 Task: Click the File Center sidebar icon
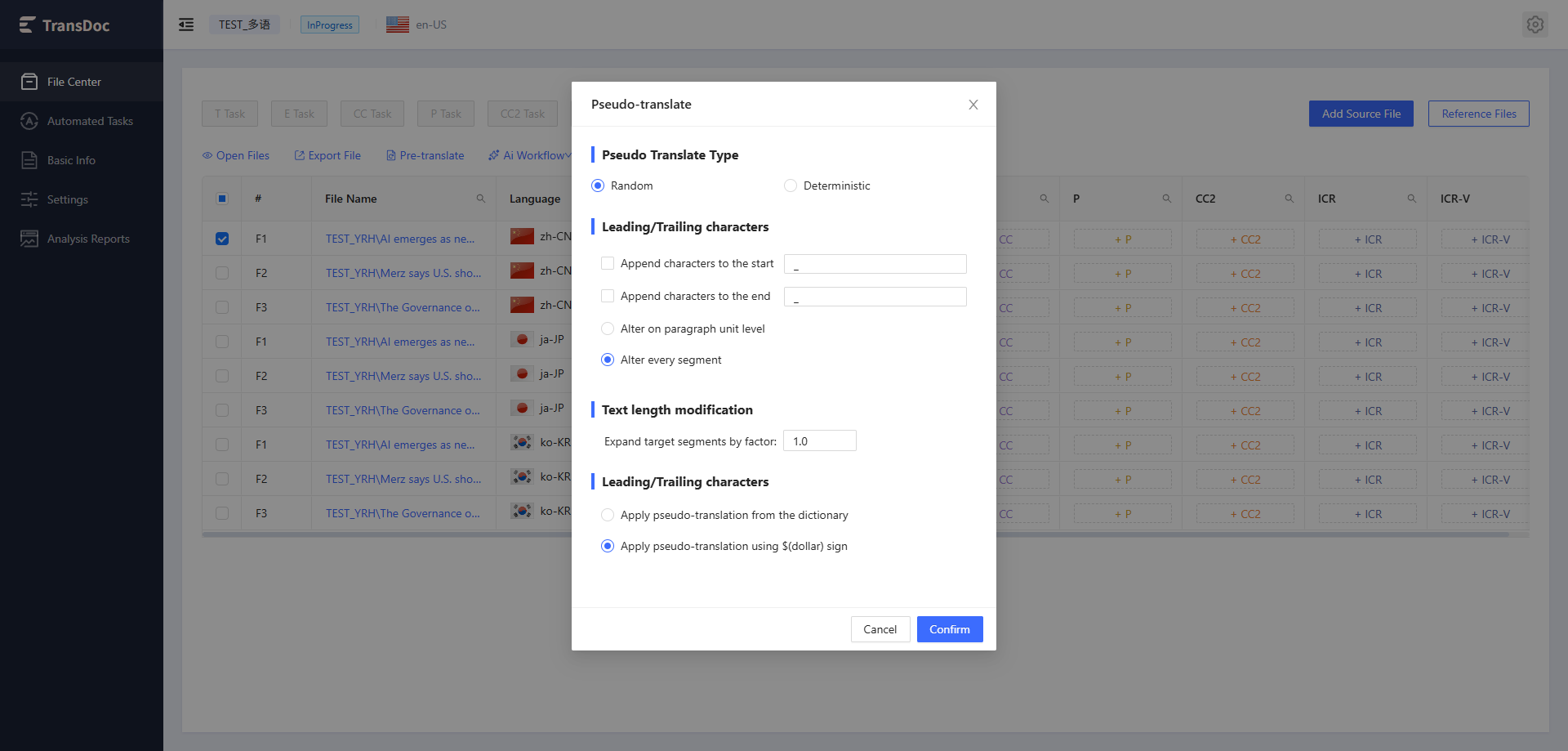click(29, 82)
